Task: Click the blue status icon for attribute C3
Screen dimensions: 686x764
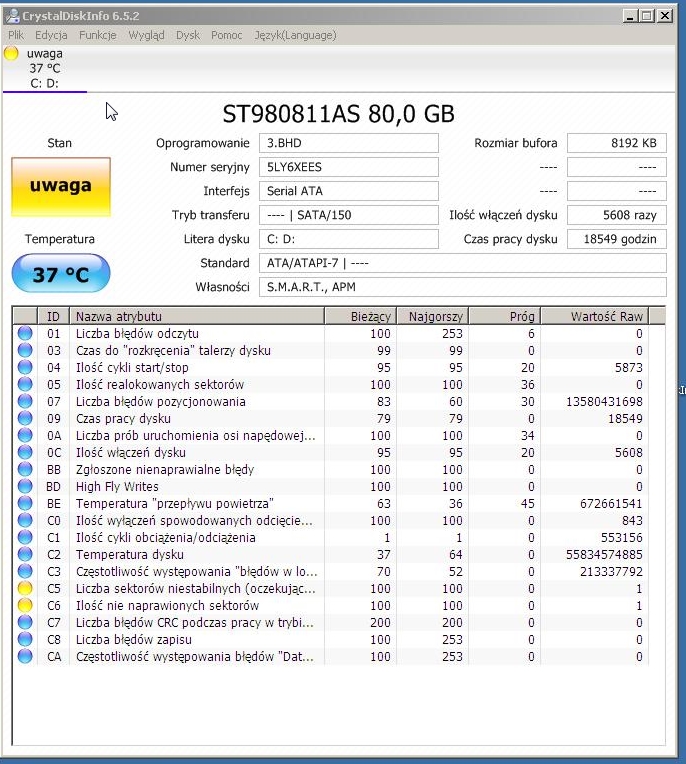Action: pos(25,571)
